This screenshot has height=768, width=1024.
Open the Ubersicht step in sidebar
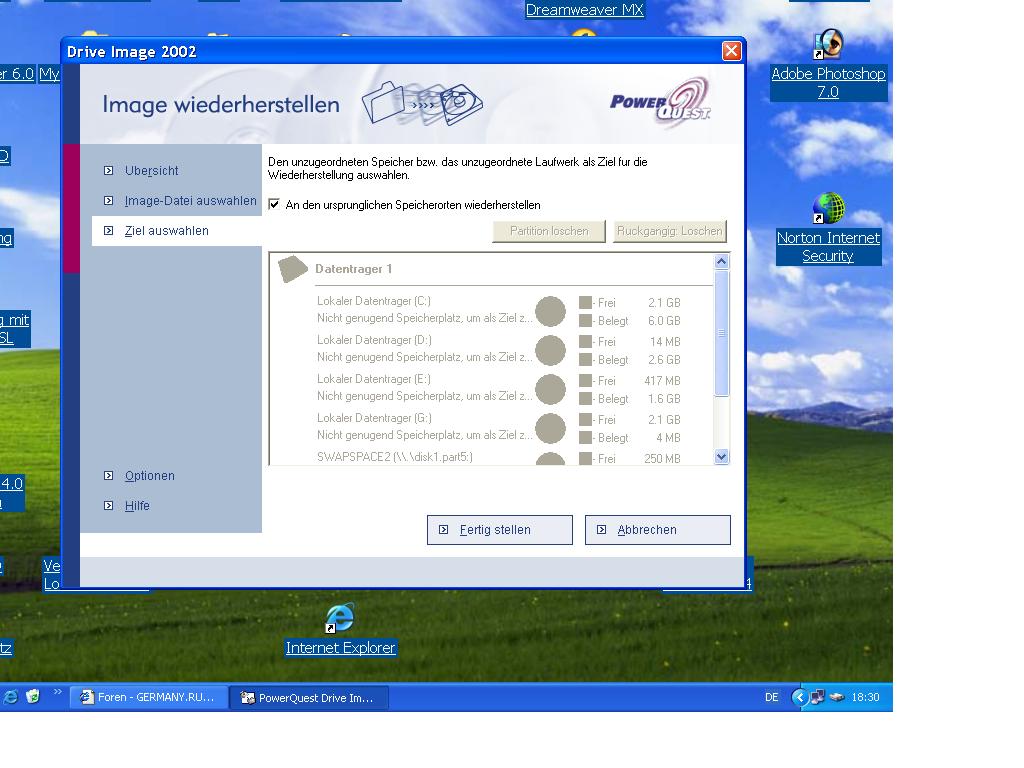(x=152, y=170)
